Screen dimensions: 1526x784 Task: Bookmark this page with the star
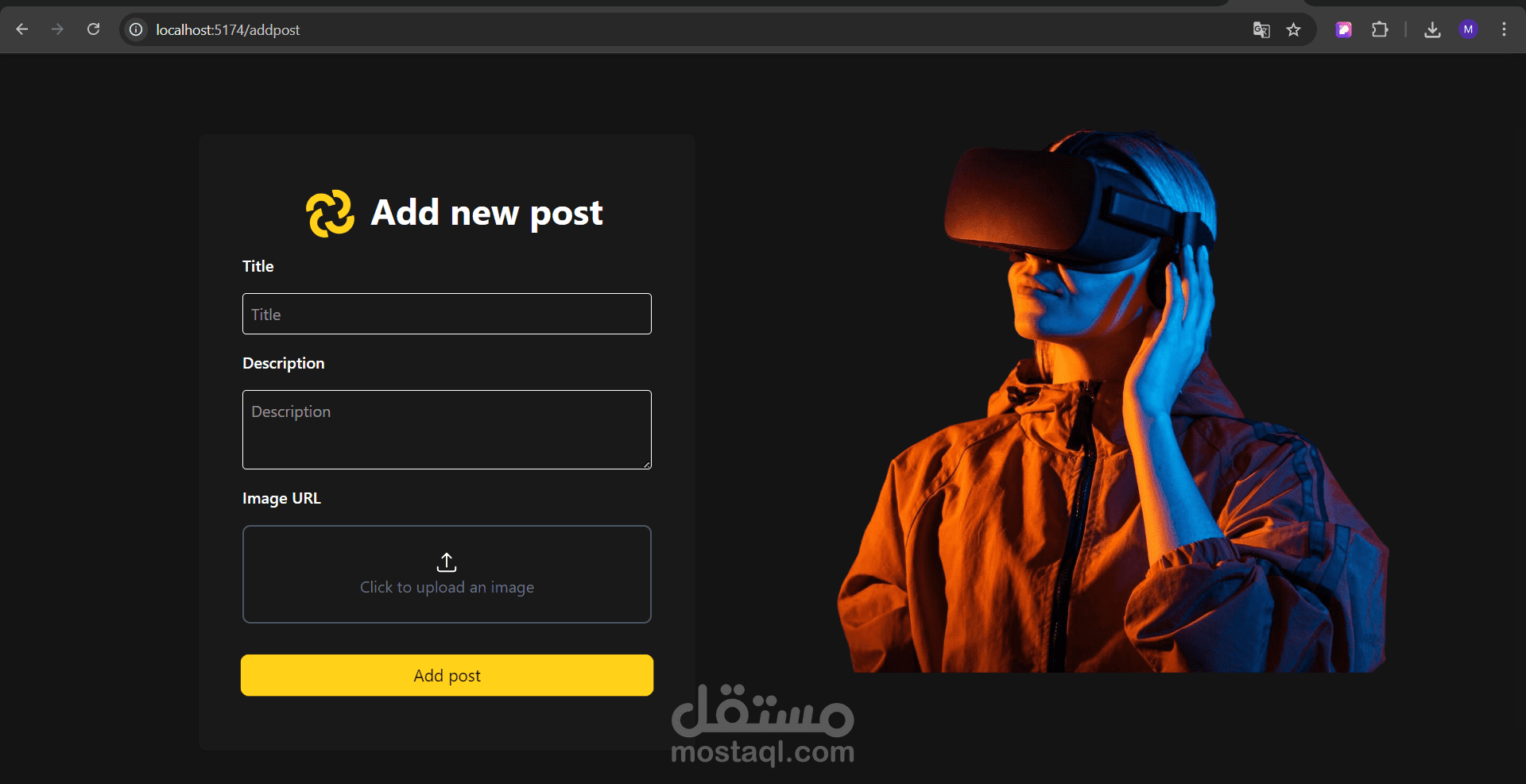pyautogui.click(x=1294, y=30)
